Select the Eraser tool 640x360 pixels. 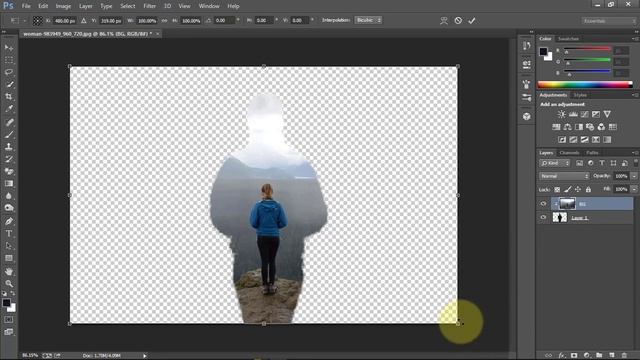(x=9, y=171)
